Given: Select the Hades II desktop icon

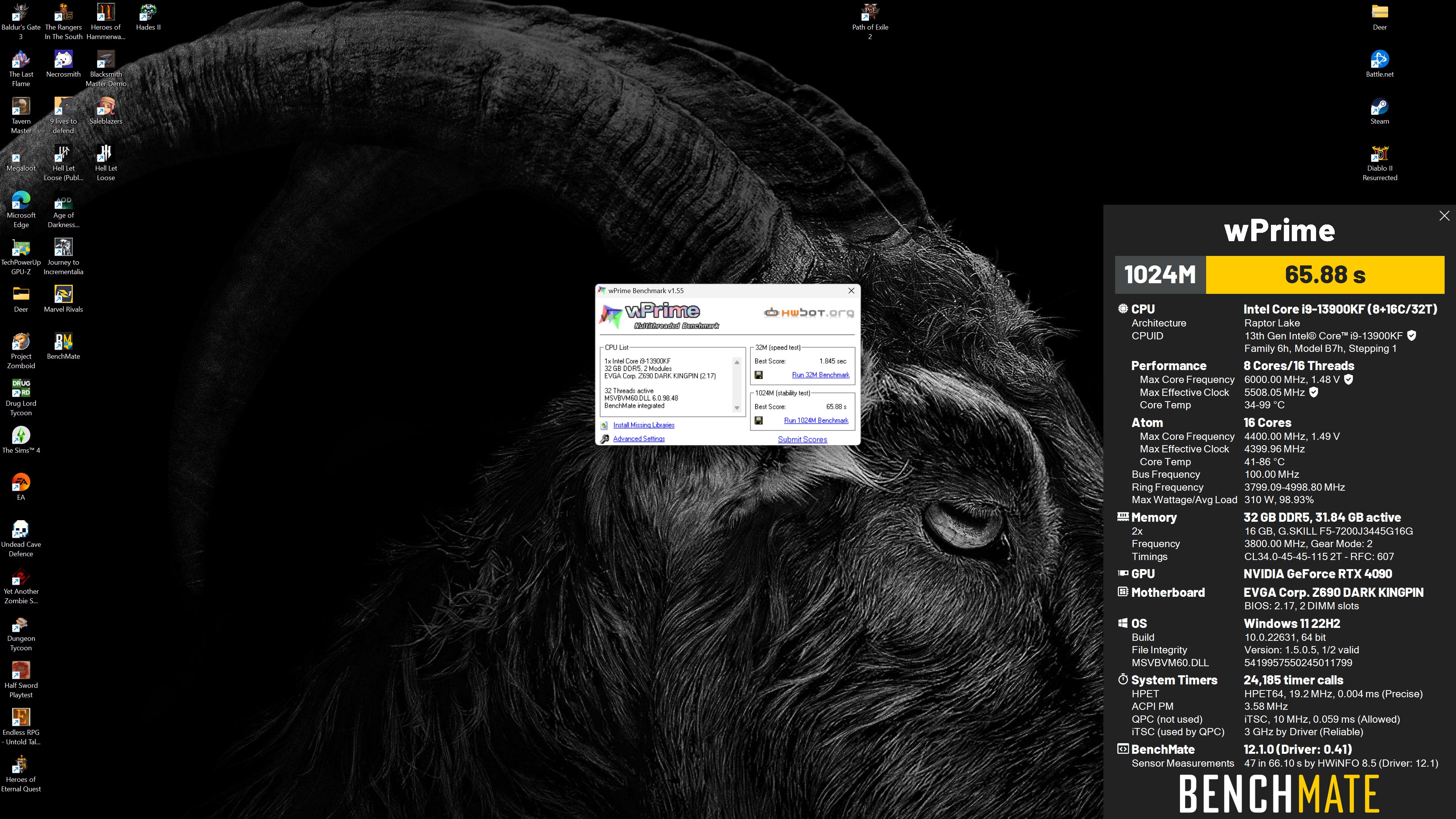Looking at the screenshot, I should pos(148,17).
